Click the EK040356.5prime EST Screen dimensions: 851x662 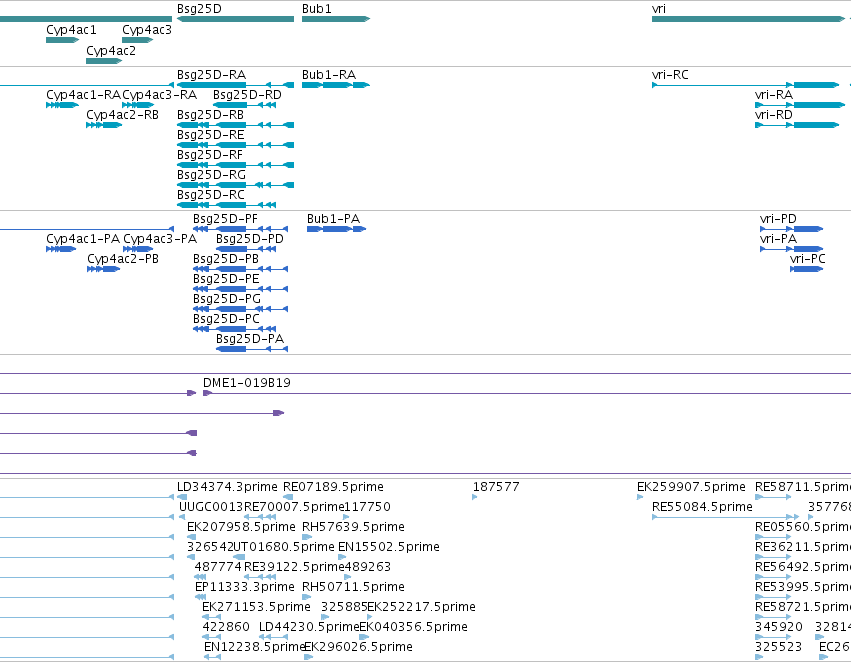point(364,637)
